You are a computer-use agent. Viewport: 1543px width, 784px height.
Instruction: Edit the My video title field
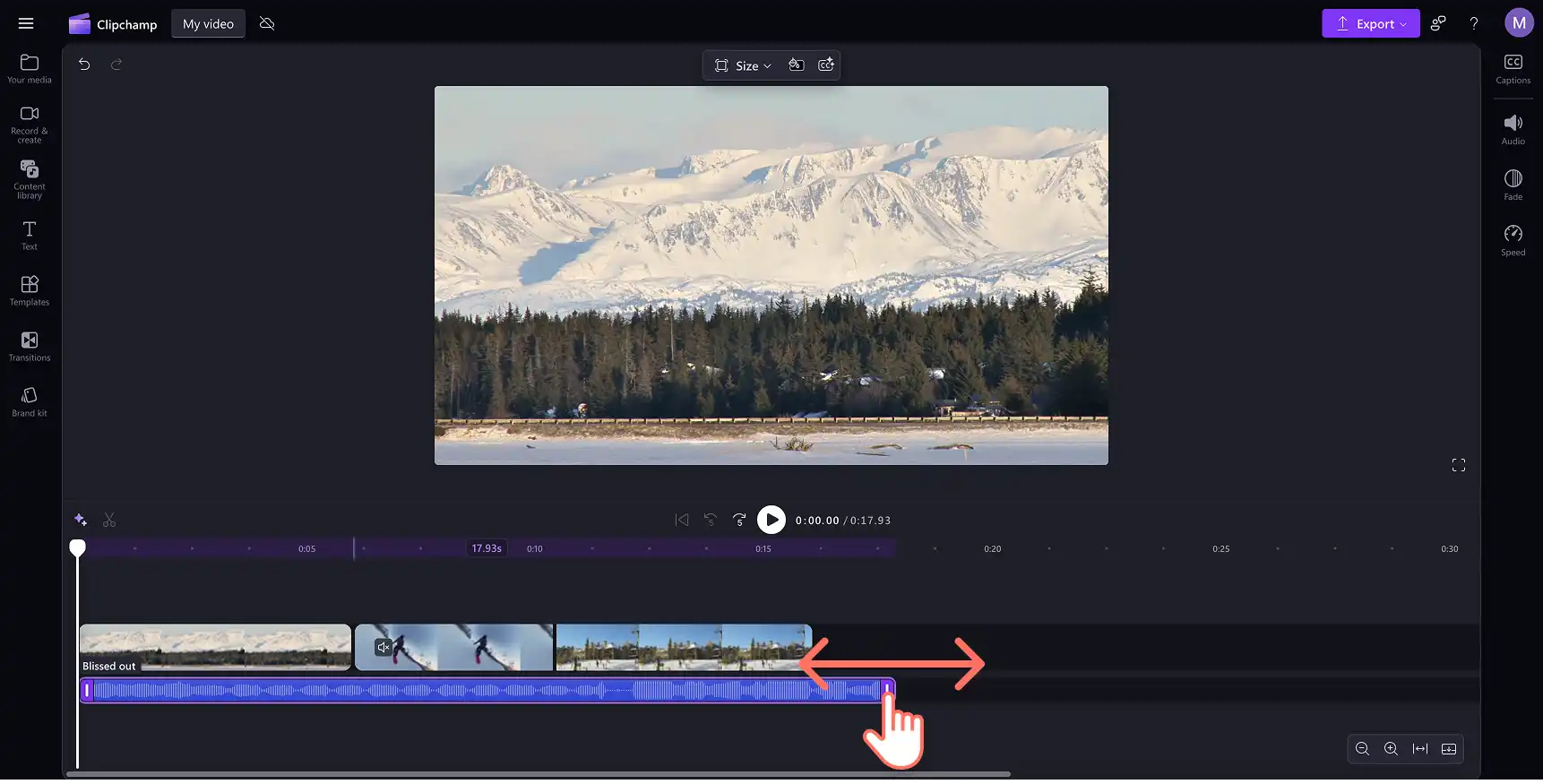click(208, 24)
